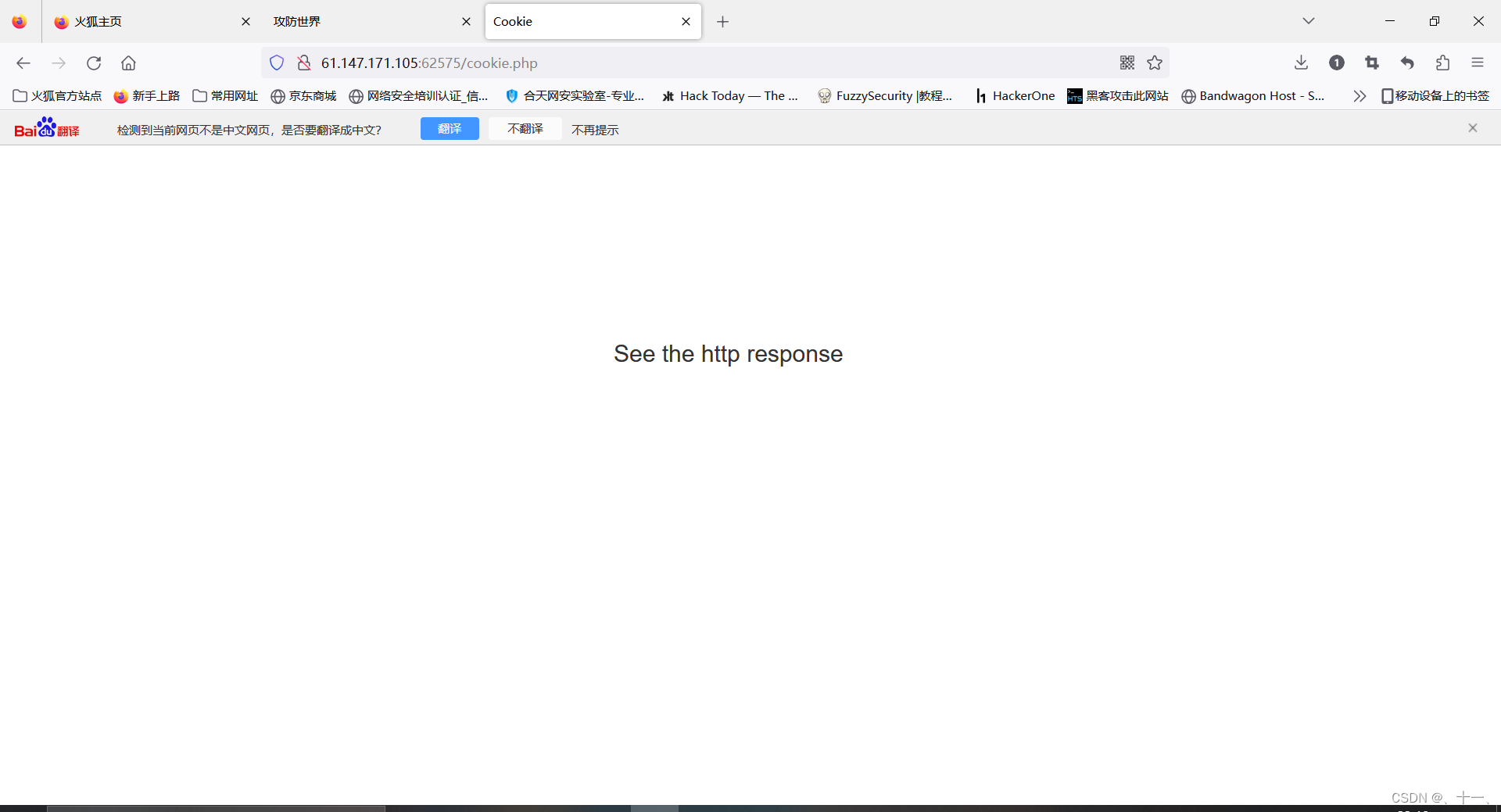This screenshot has width=1501, height=812.
Task: Click the blue 翻译 translate button
Action: [x=450, y=129]
